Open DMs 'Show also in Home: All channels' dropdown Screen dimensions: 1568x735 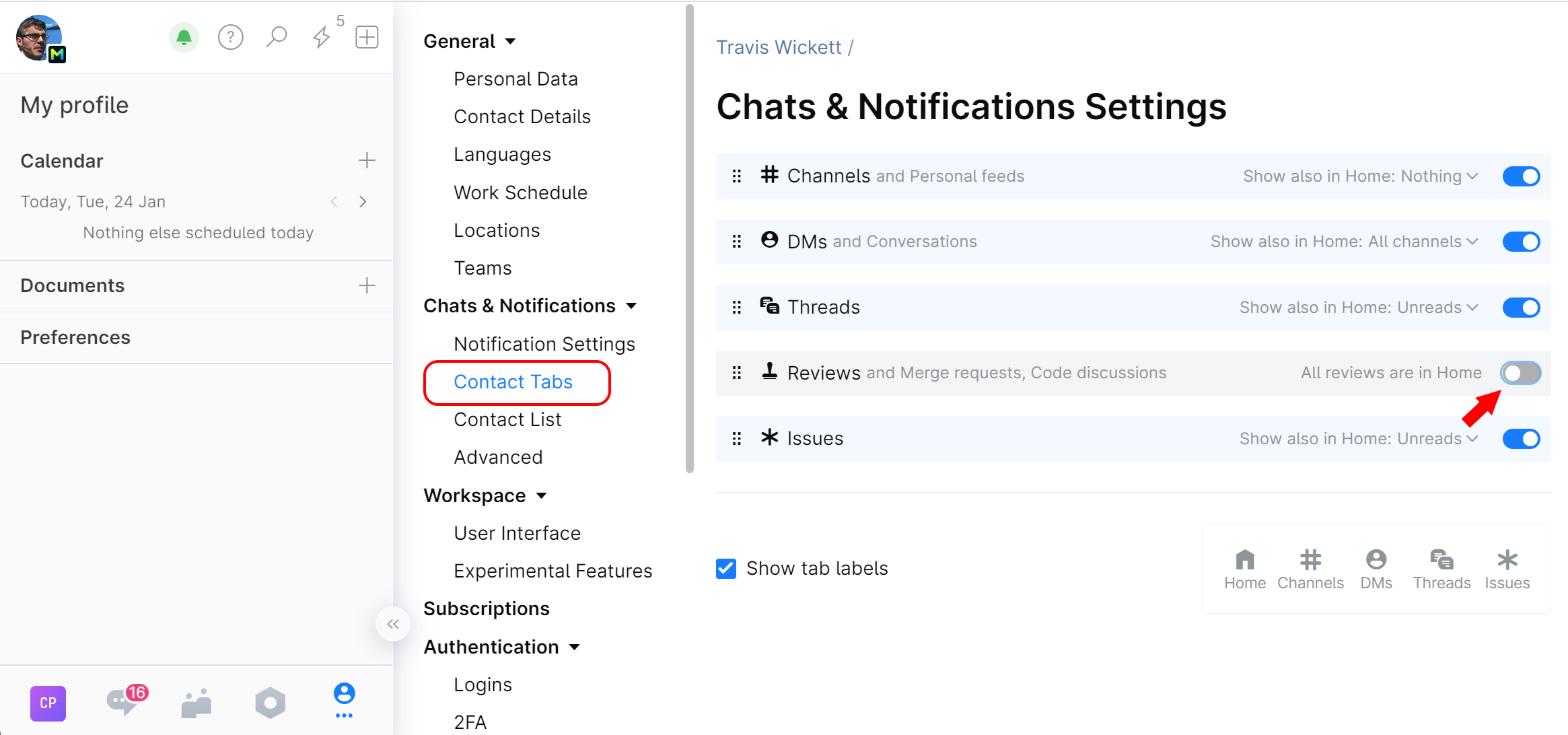click(x=1344, y=242)
